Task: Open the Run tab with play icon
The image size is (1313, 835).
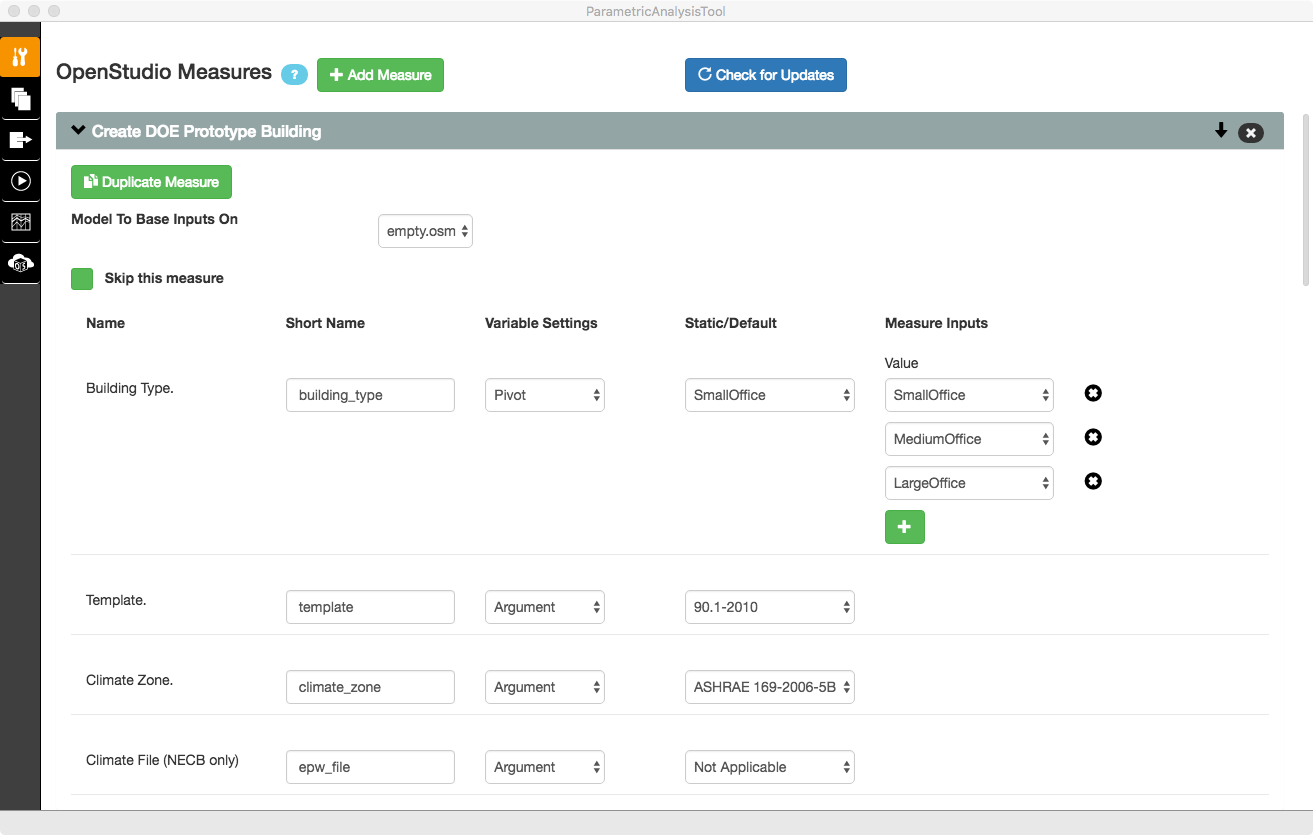Action: pos(20,181)
